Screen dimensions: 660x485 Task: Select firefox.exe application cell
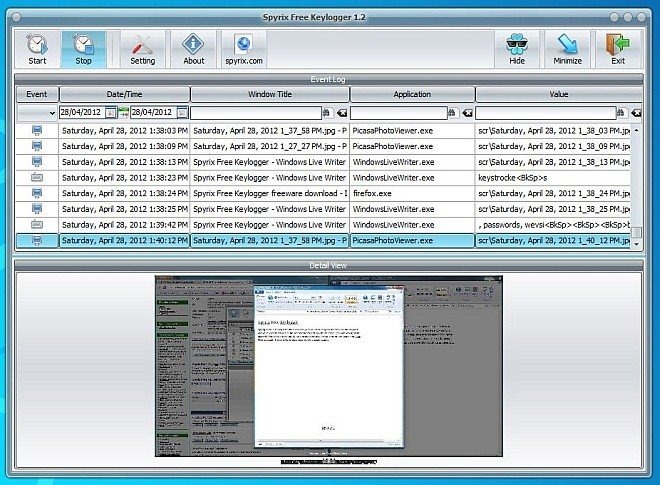coord(412,193)
